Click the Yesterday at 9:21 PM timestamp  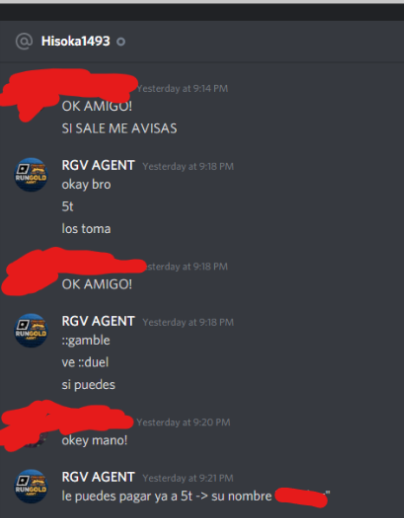tap(188, 478)
